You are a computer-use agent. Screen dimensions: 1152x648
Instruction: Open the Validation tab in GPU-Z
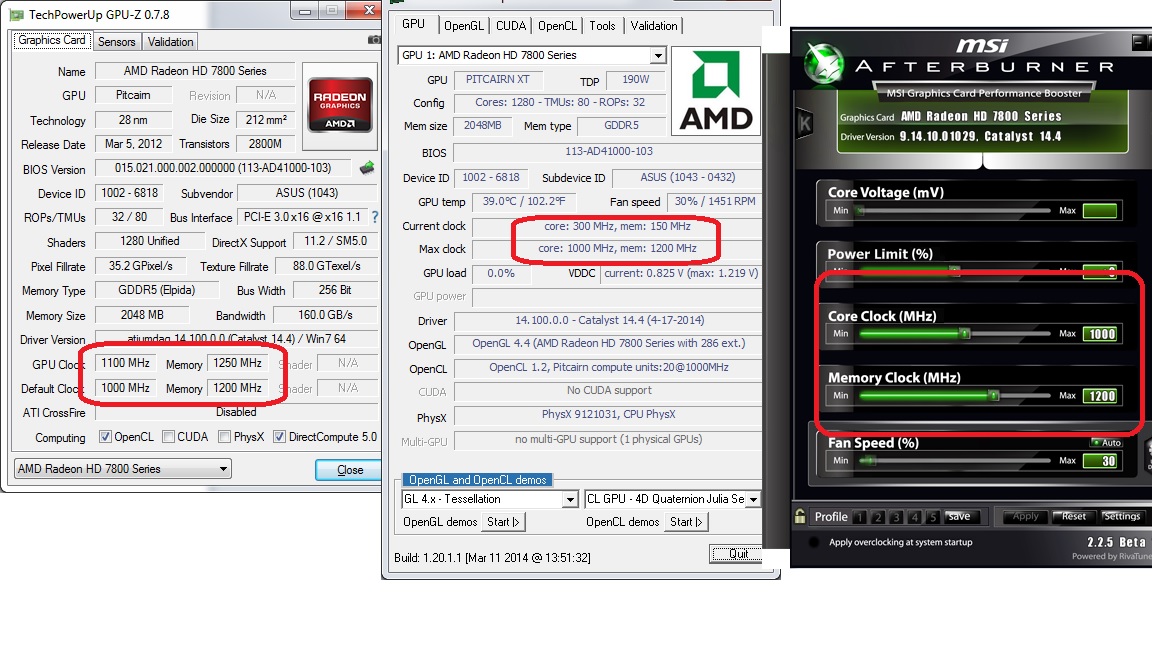[x=170, y=42]
